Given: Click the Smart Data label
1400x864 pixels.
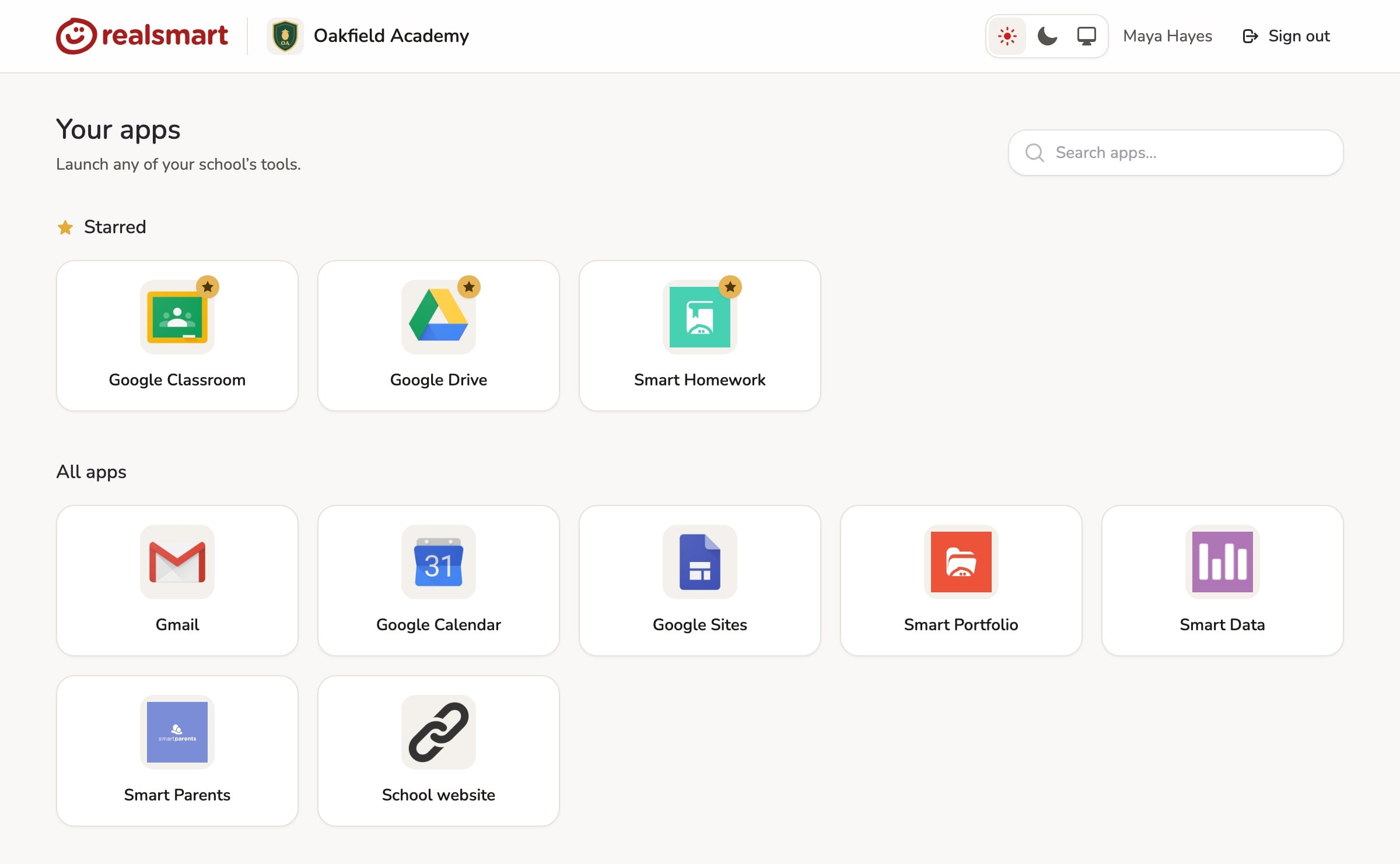Looking at the screenshot, I should 1223,625.
